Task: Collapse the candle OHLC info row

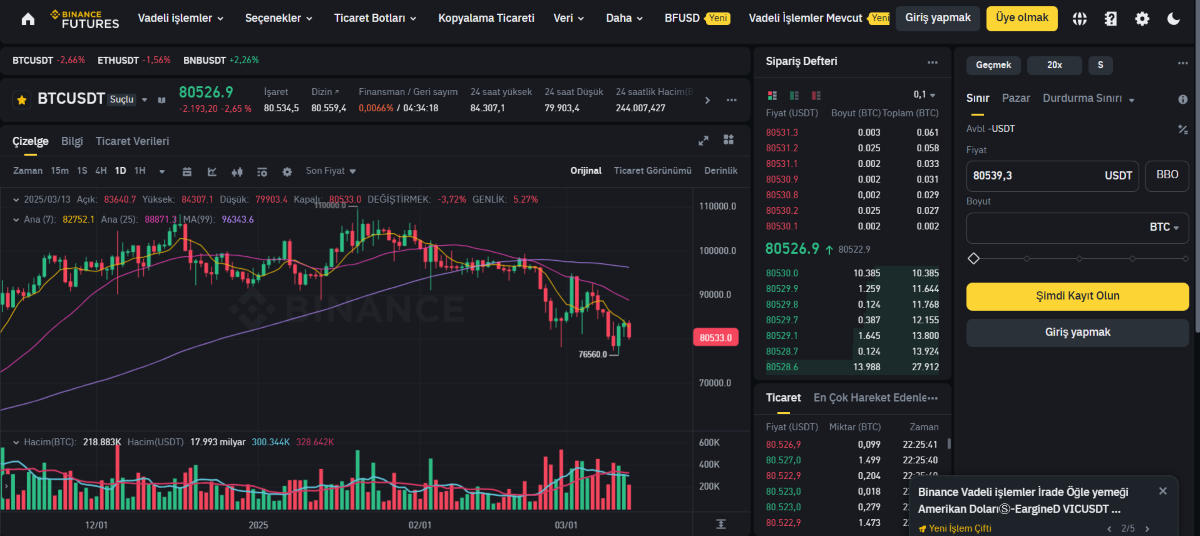Action: coord(16,199)
